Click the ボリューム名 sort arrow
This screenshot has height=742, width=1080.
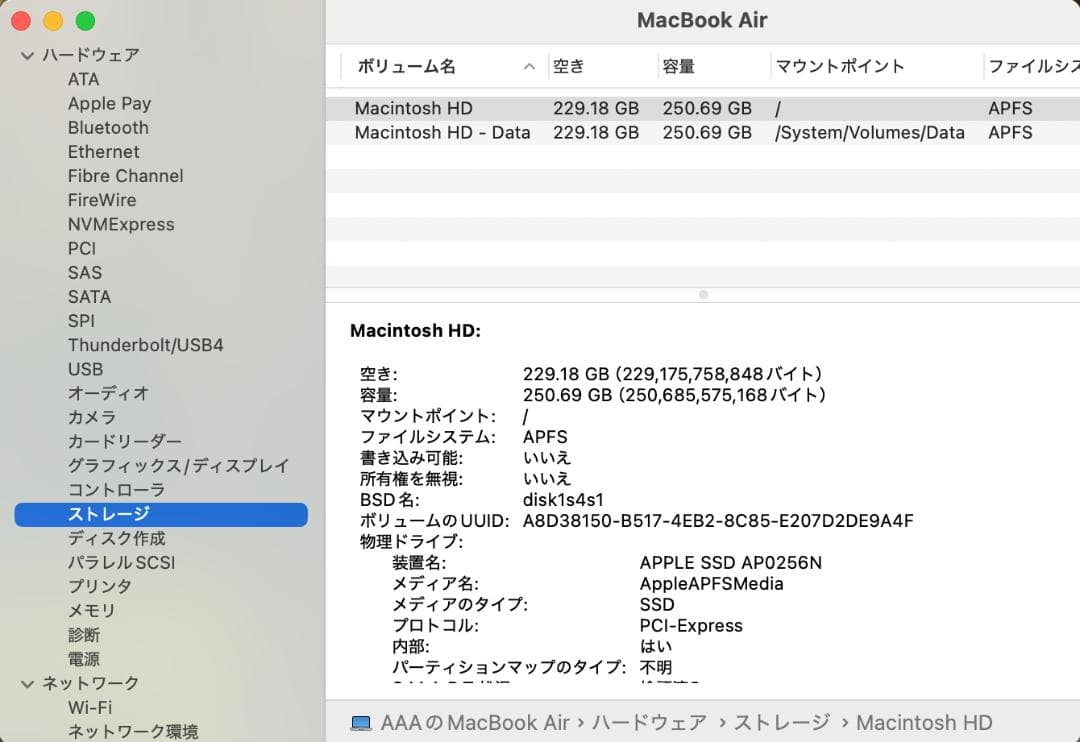(529, 67)
